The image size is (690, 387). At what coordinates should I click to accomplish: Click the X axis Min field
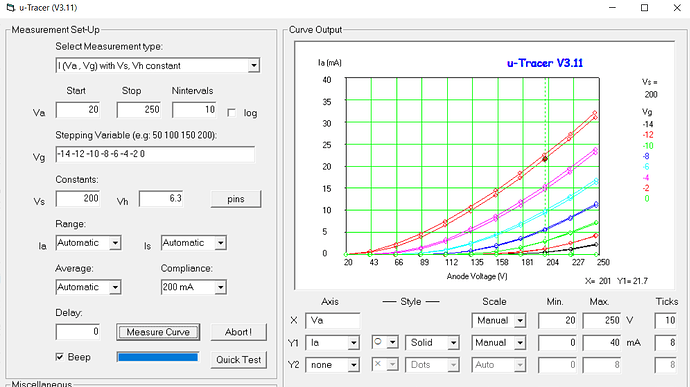(558, 321)
